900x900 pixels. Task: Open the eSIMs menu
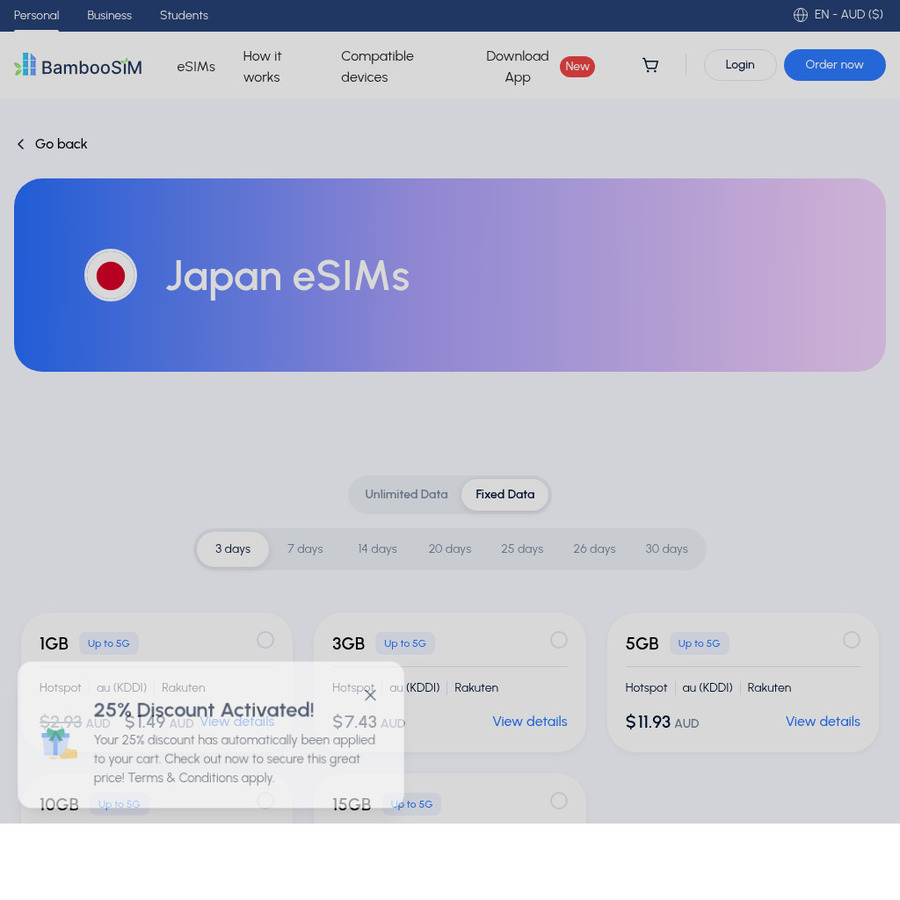tap(196, 67)
